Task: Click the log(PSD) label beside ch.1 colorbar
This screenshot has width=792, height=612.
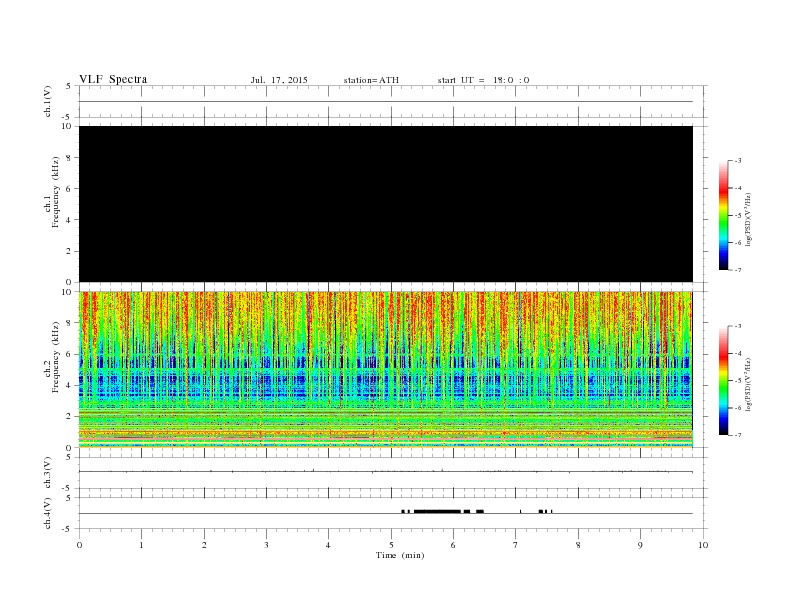Action: [x=748, y=219]
